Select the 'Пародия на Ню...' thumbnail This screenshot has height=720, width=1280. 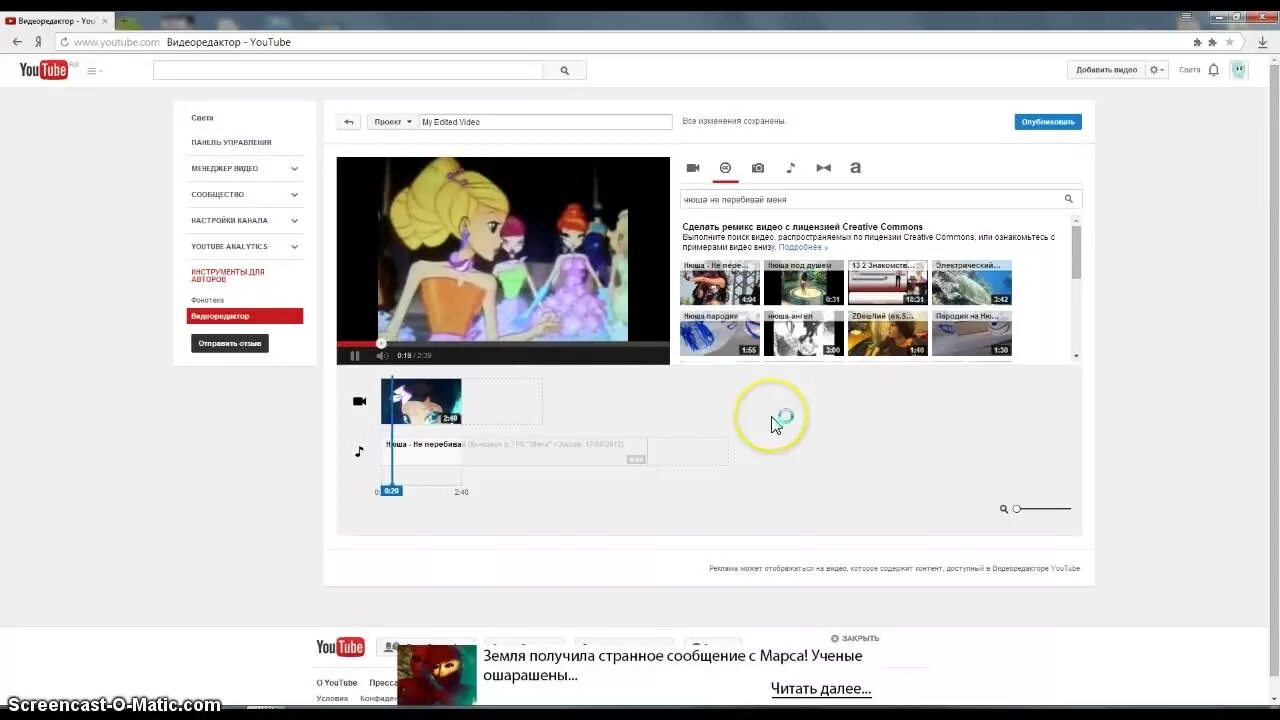pyautogui.click(x=972, y=333)
